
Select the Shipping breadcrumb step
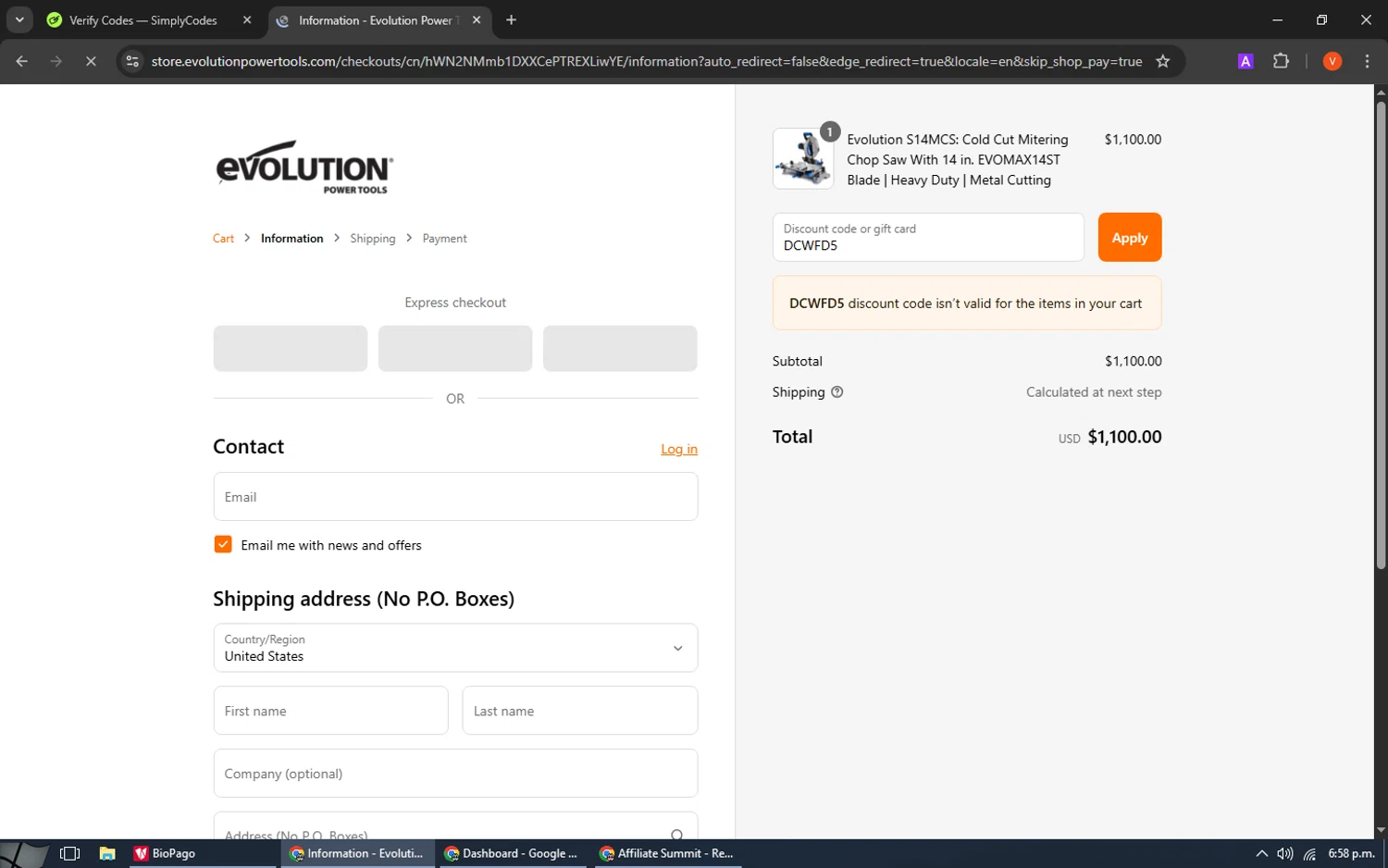point(373,239)
